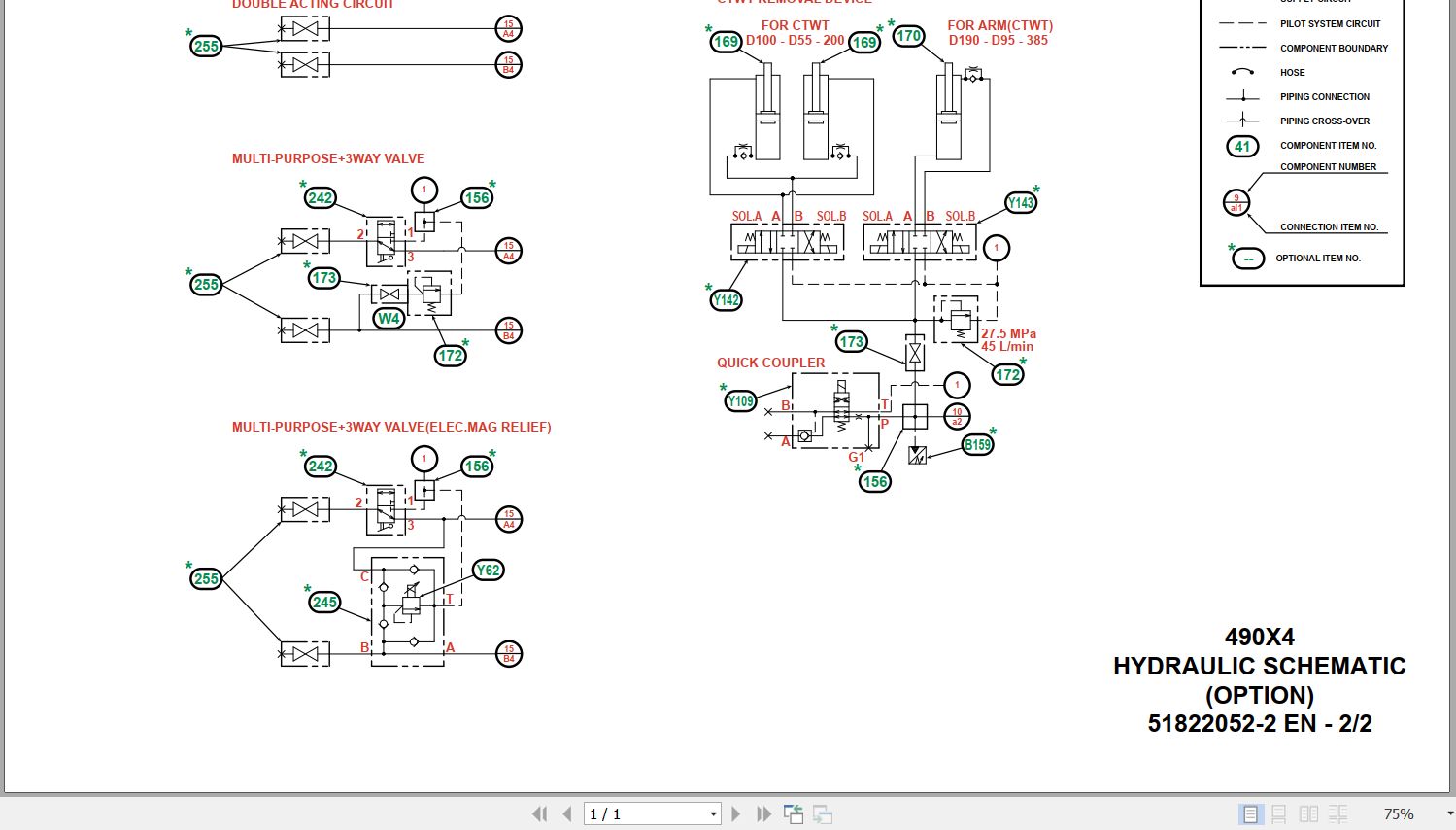Image resolution: width=1456 pixels, height=830 pixels.
Task: Click component tag Y109
Action: 741,400
